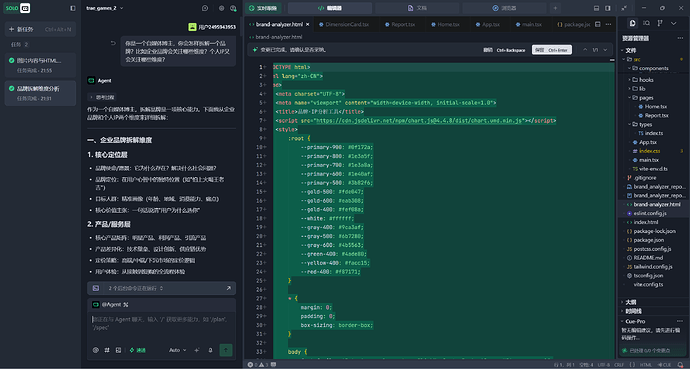Click the undo arrow beside user message
The width and height of the screenshot is (690, 369).
click(x=113, y=43)
